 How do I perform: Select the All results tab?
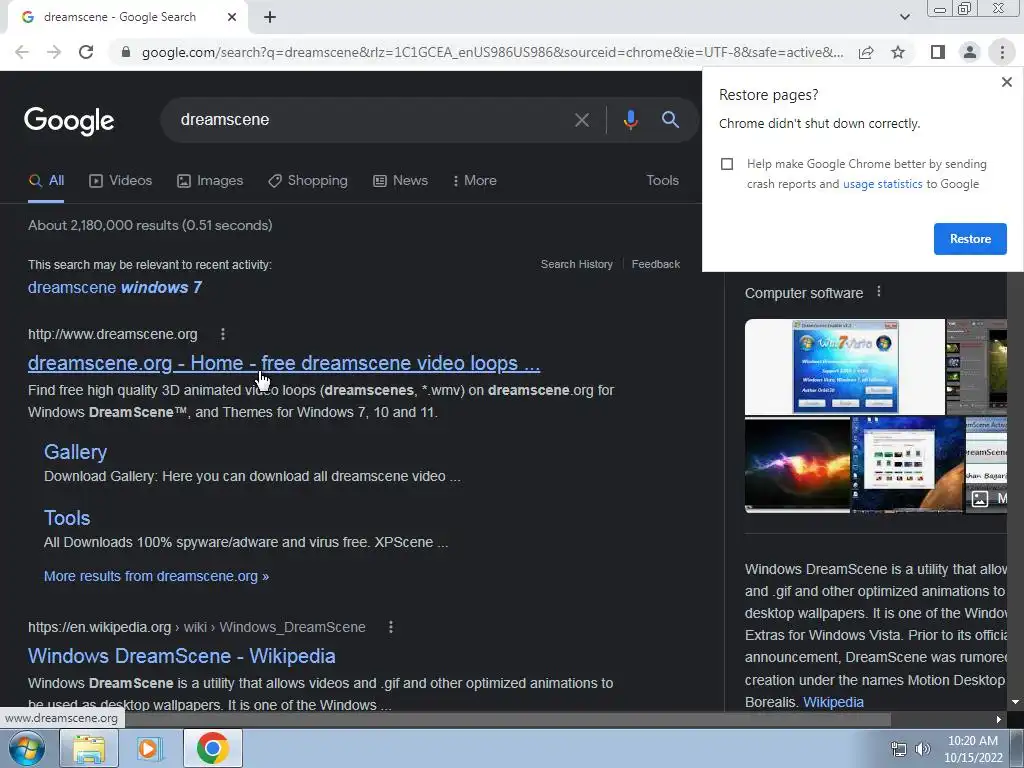coord(46,181)
